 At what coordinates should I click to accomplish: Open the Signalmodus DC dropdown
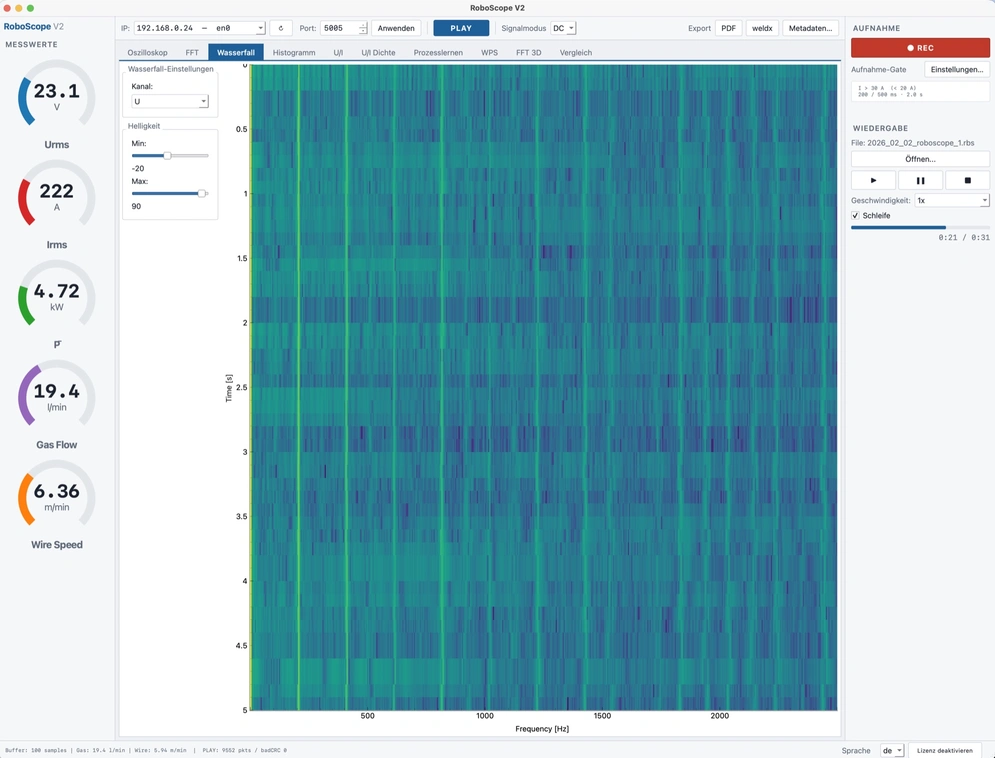(x=563, y=28)
